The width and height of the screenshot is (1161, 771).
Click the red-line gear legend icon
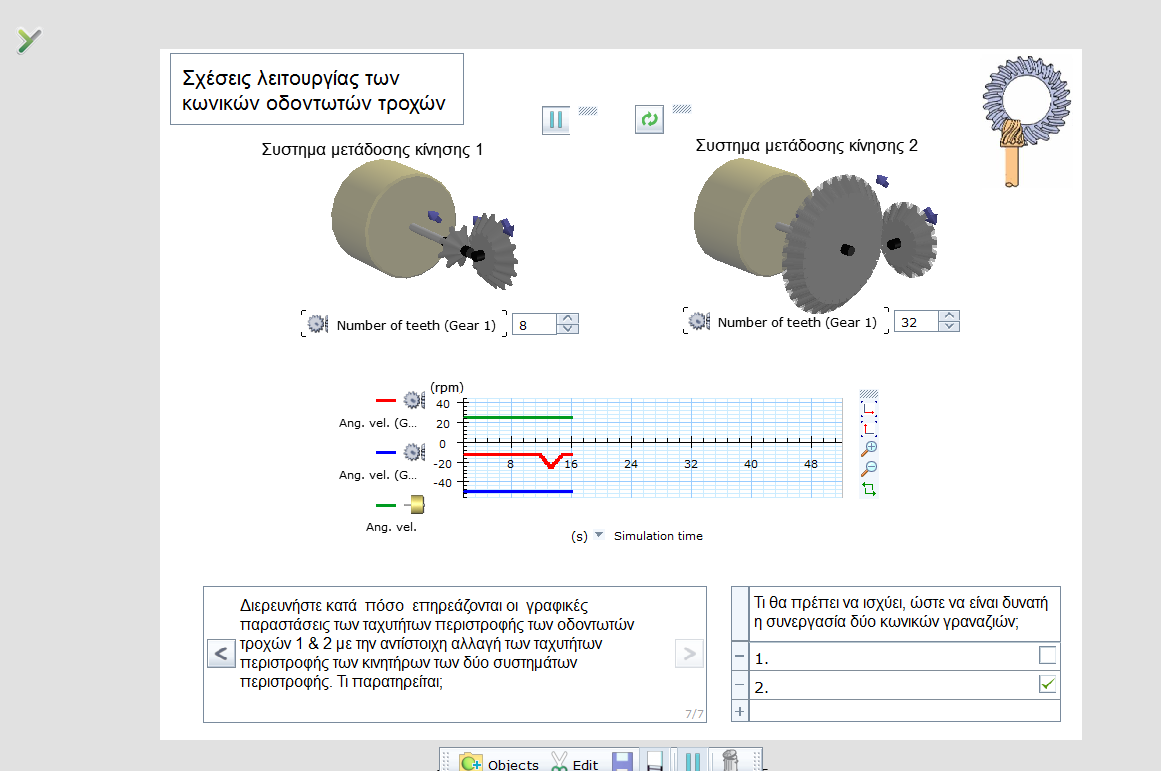coord(414,401)
